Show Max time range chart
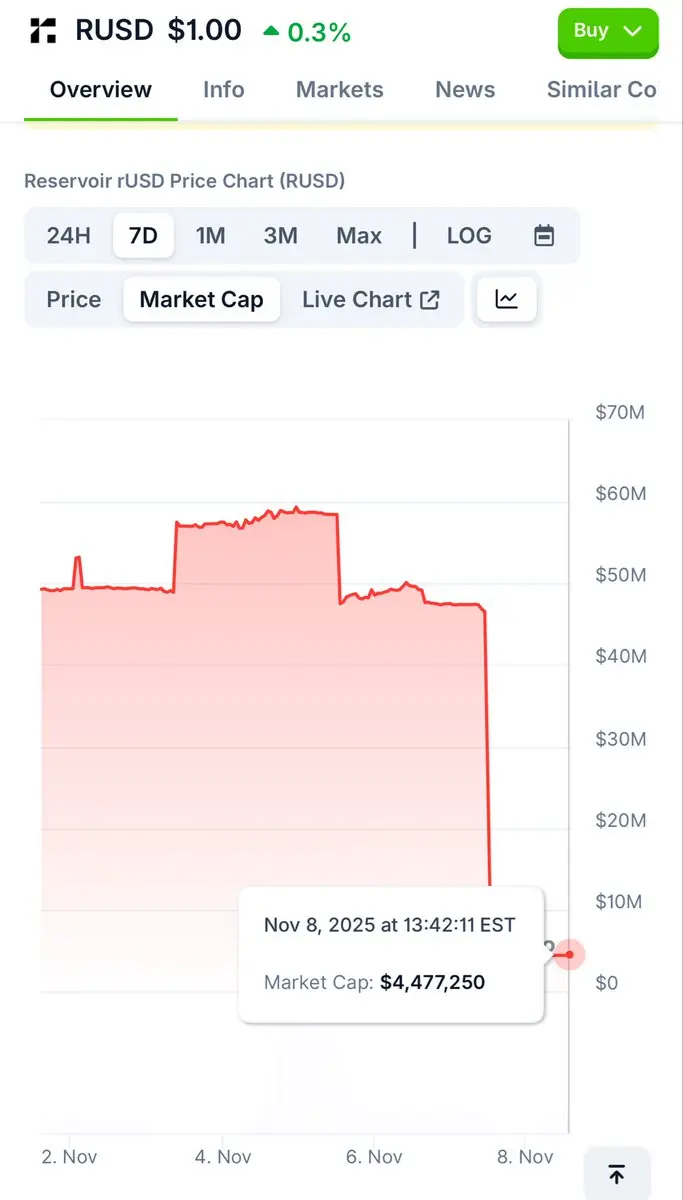Screen dimensions: 683x1200 point(359,236)
